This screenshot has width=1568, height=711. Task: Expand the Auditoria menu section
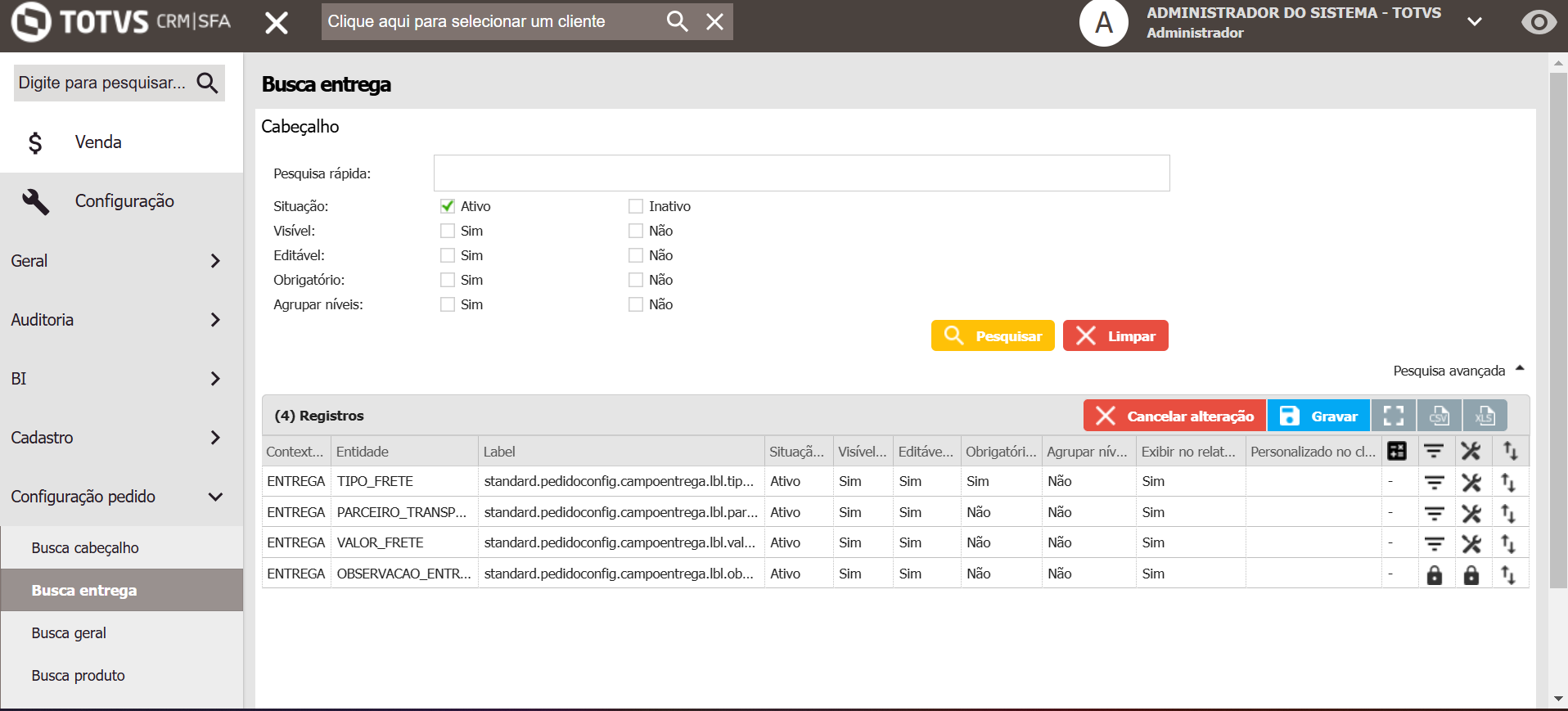coord(121,320)
